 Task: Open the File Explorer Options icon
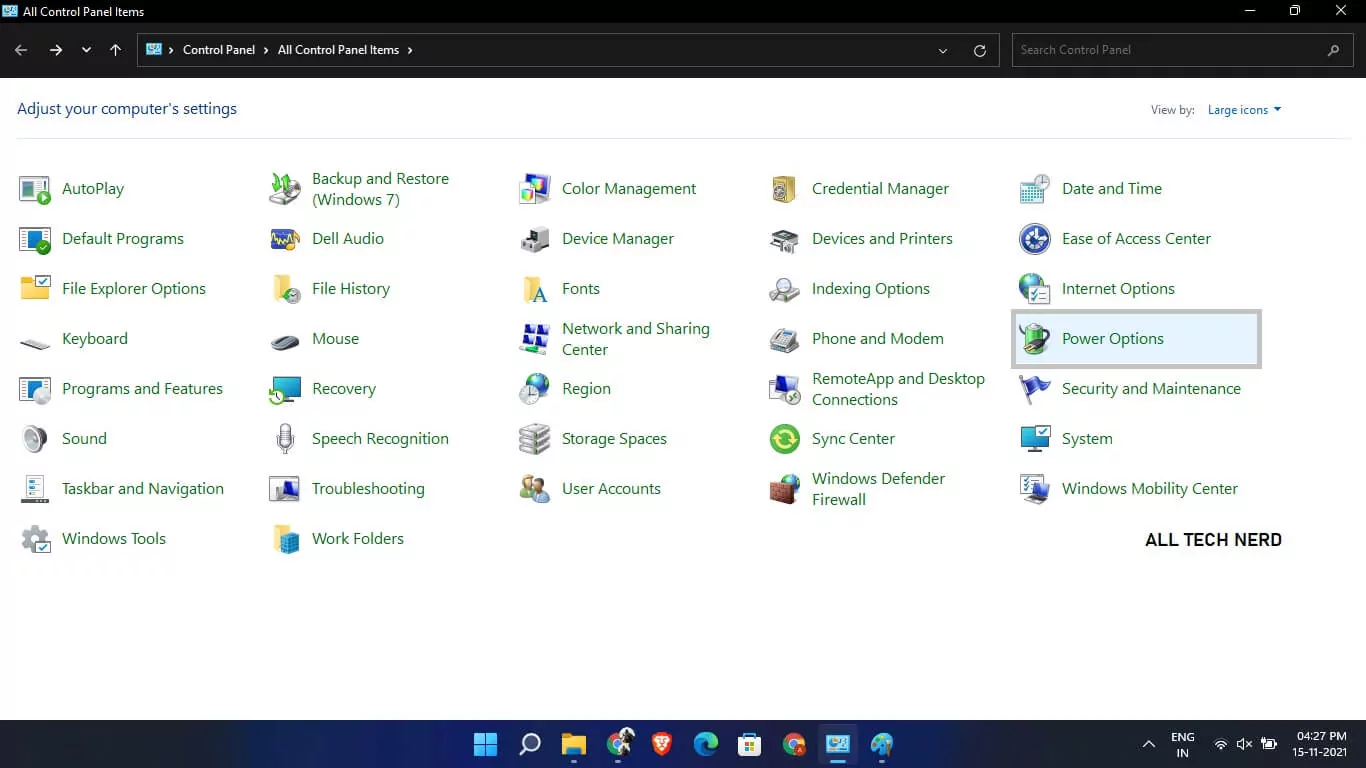coord(35,289)
